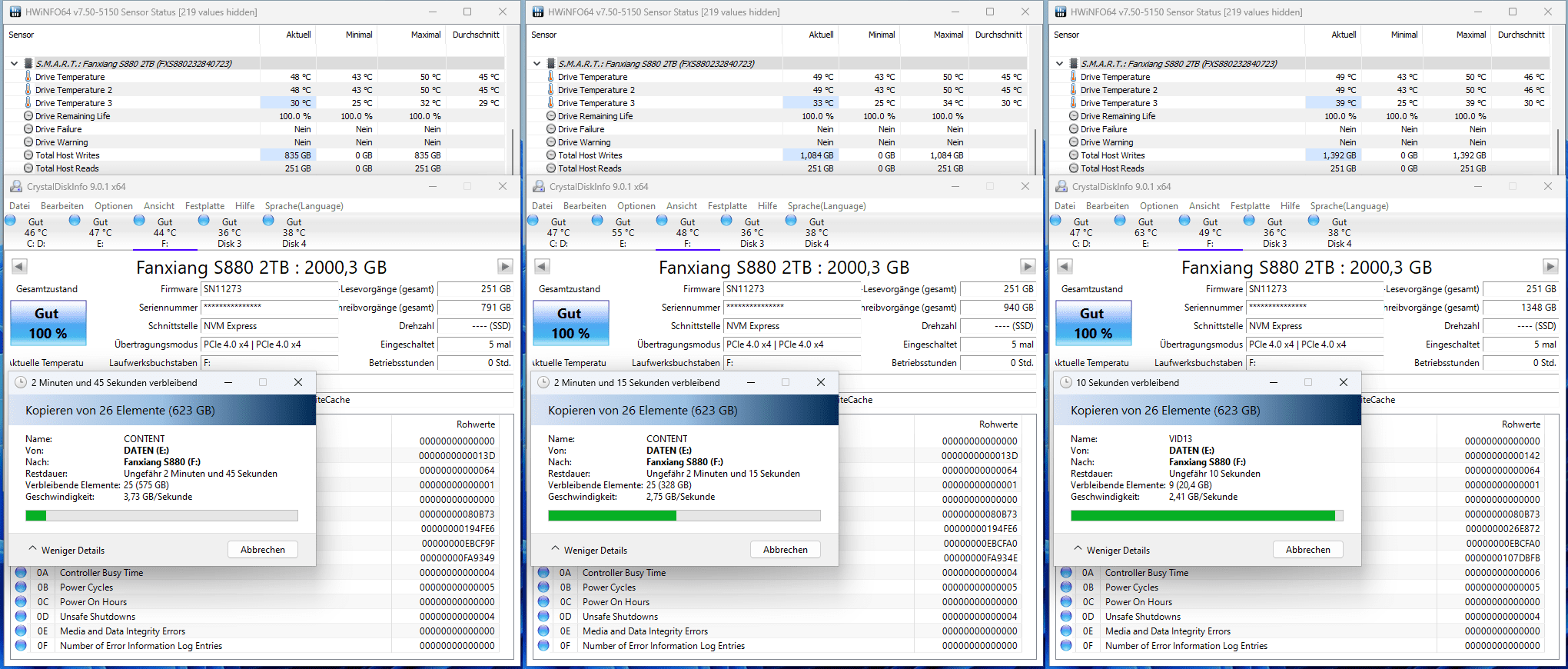Click Abbrechen in the 2,75 GB/Sekunde copy dialog
The image size is (1568, 669).
786,550
